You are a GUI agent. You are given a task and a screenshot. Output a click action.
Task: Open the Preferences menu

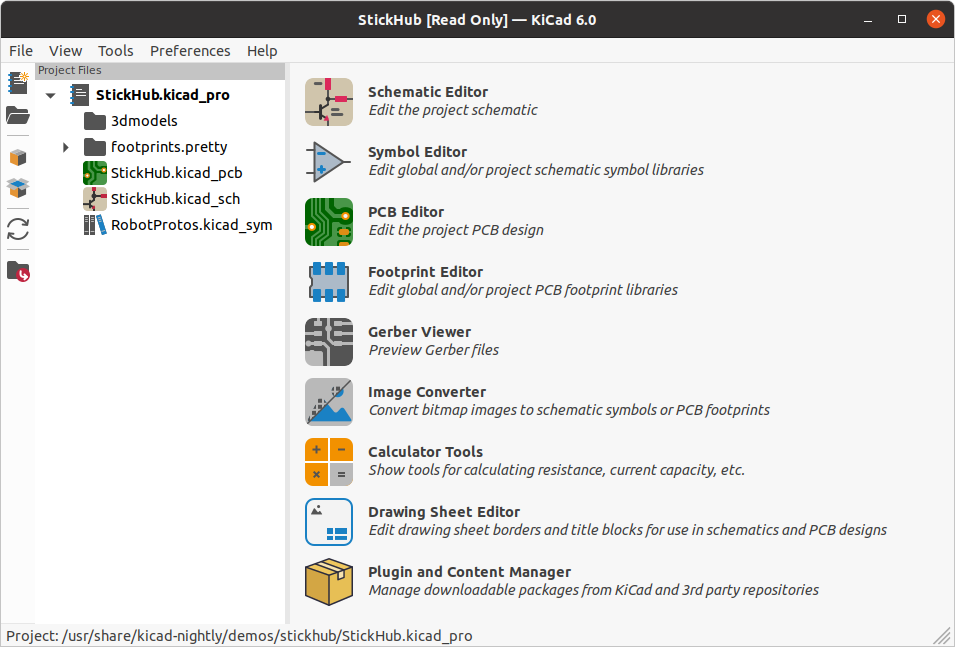[190, 51]
